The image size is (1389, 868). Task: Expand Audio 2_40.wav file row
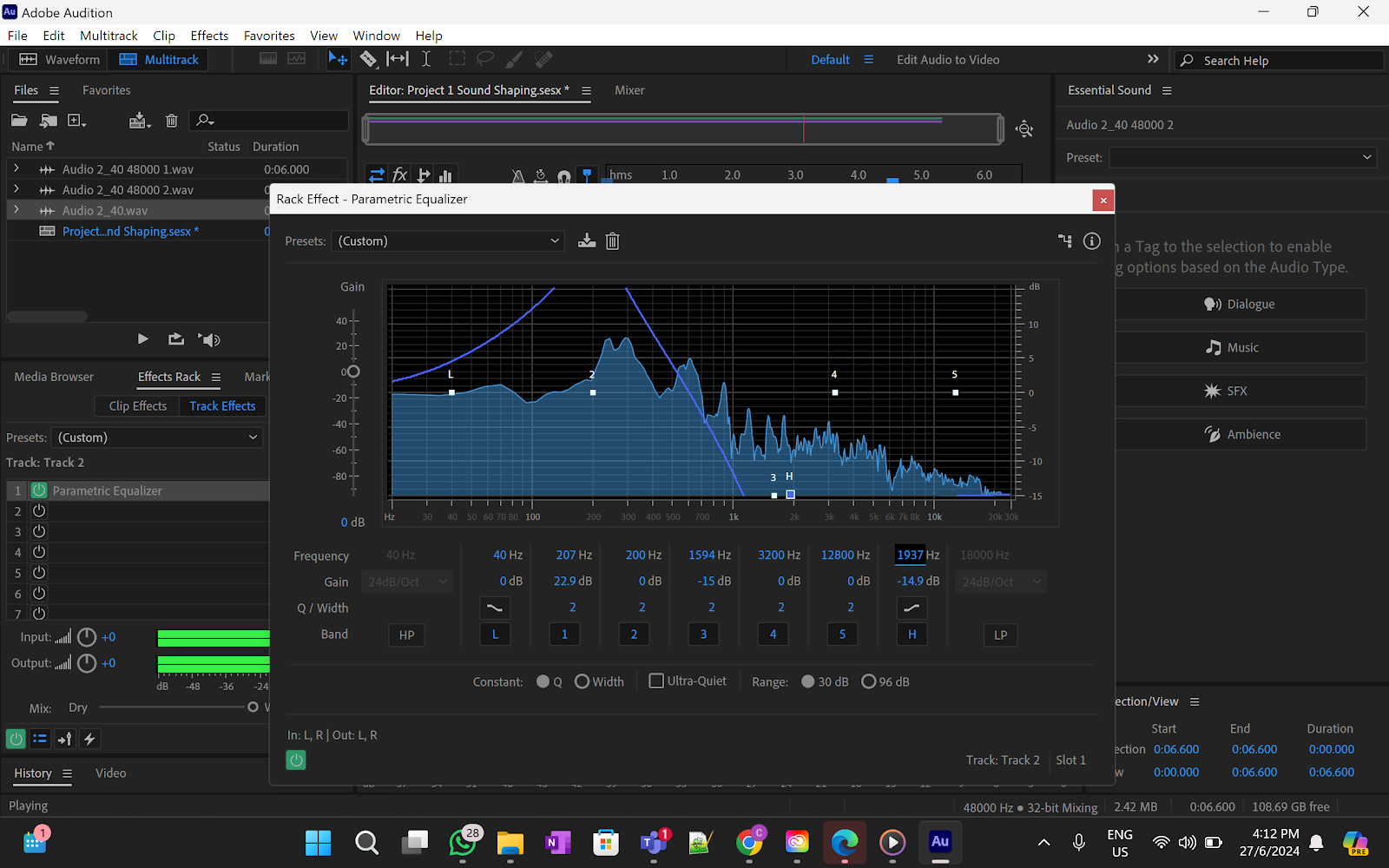point(16,210)
